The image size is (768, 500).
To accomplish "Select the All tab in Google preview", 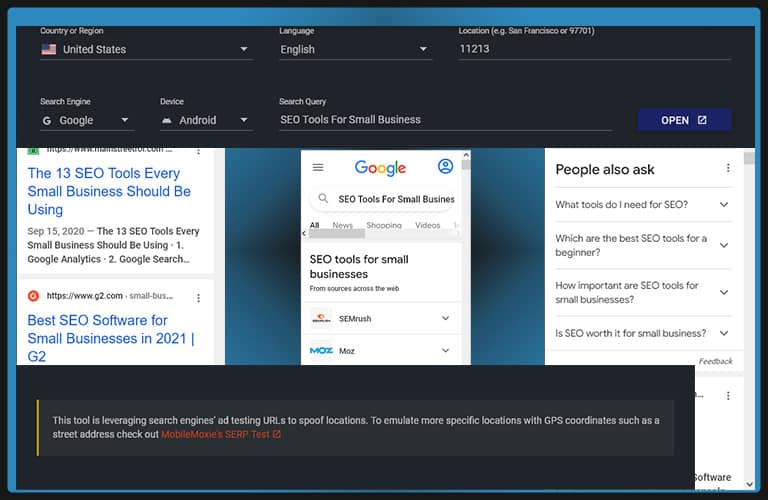I will [314, 225].
